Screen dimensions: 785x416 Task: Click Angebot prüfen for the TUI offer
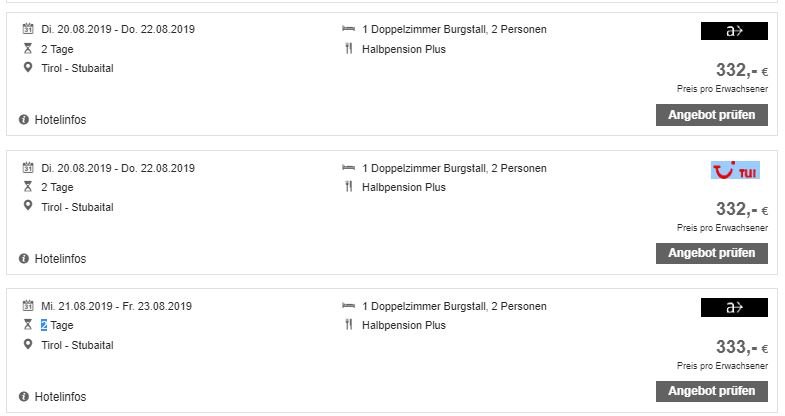[x=711, y=253]
